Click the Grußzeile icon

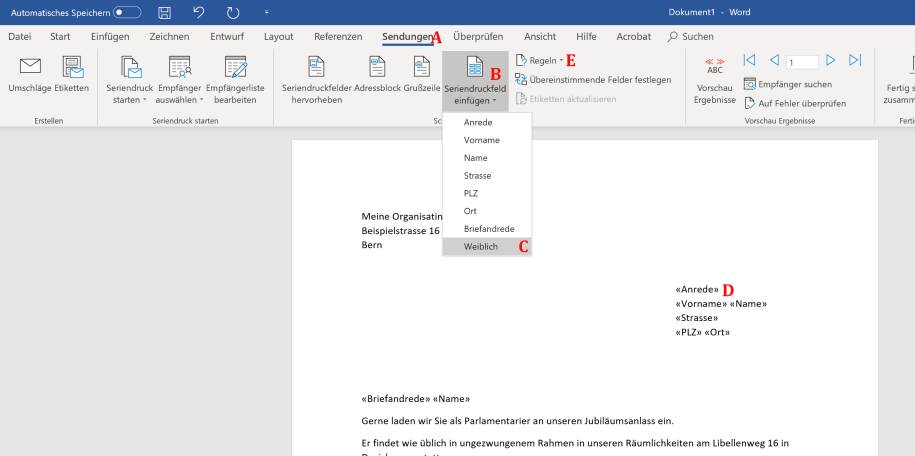pyautogui.click(x=421, y=68)
